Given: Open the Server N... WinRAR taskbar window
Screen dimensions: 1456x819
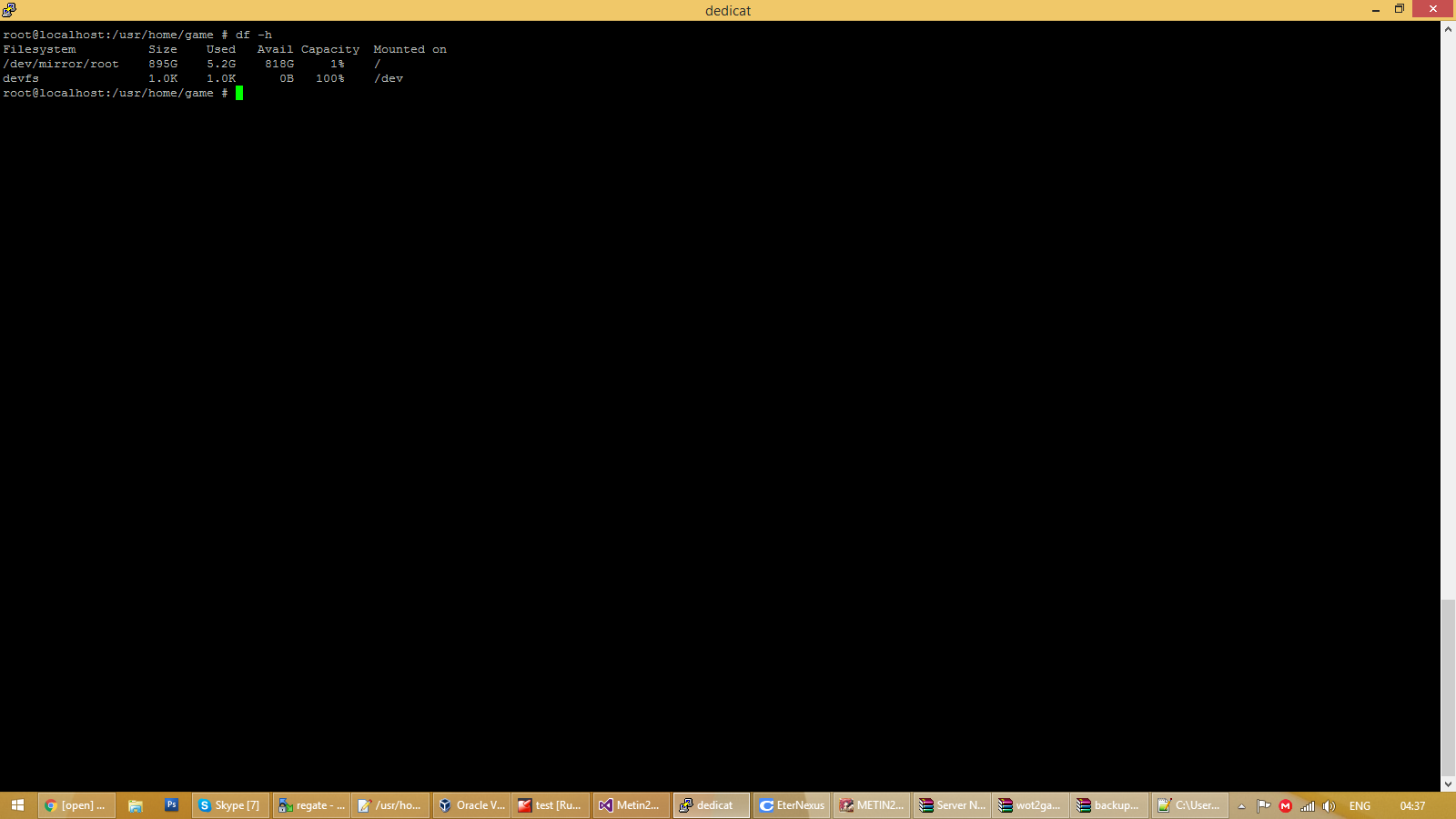Looking at the screenshot, I should [x=952, y=805].
